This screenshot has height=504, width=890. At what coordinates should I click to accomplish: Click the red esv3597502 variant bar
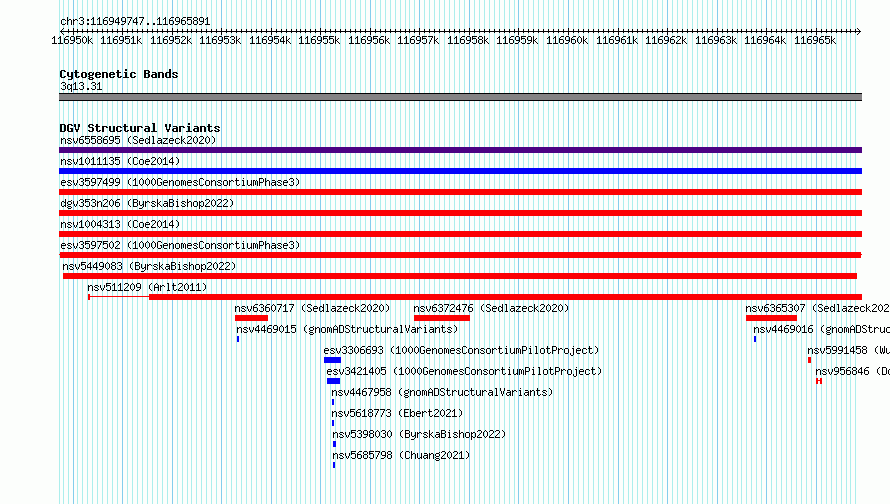click(x=460, y=255)
